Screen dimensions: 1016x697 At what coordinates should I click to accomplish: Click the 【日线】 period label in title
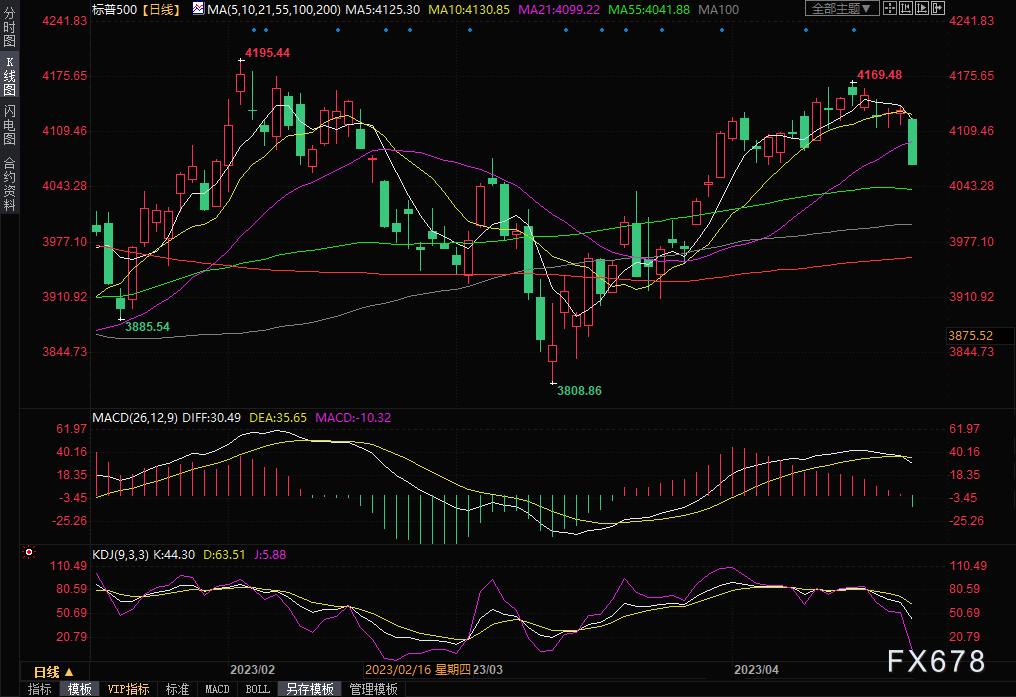point(158,9)
